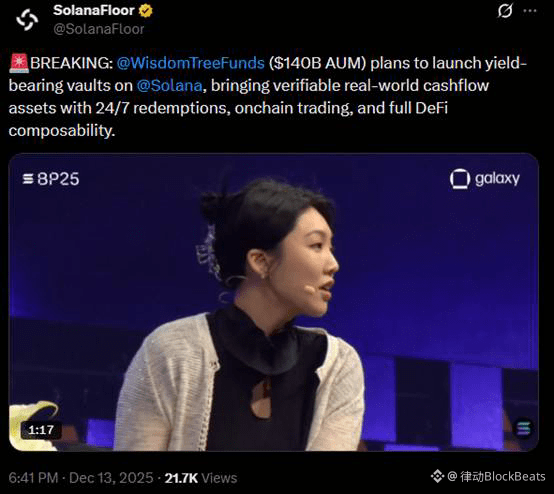Click the Solana watermark icon in video
554x494 pixels.
pos(523,428)
